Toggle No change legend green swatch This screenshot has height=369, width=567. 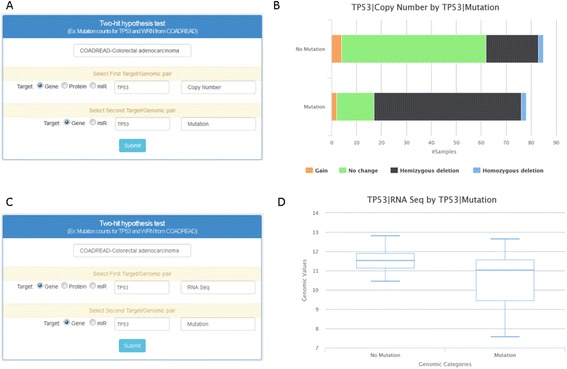point(342,170)
